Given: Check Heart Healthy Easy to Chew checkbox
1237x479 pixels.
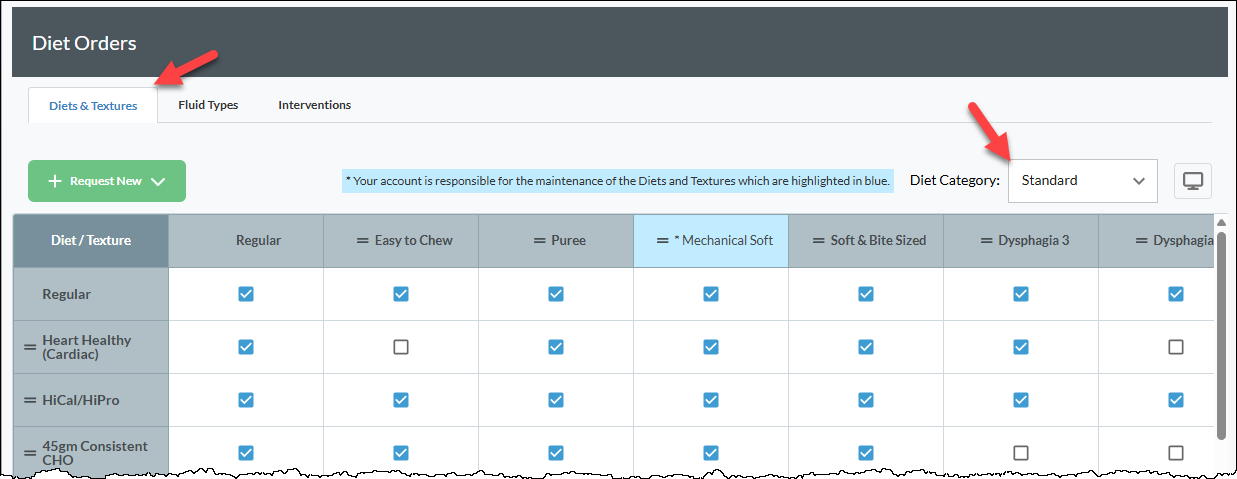Looking at the screenshot, I should [401, 347].
